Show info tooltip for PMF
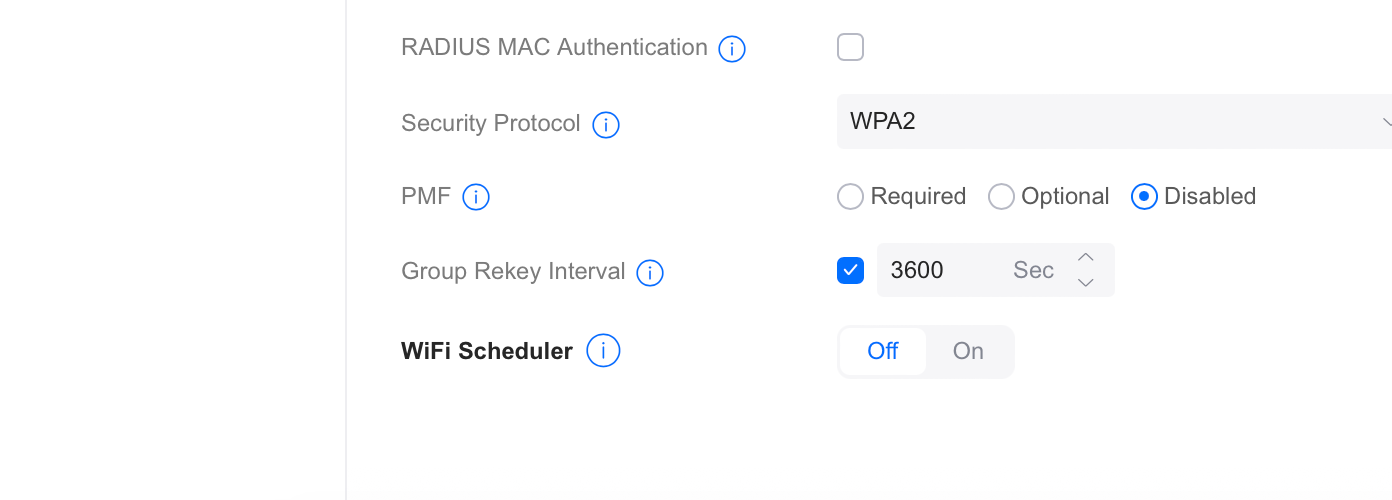Screen dimensions: 1392x500 (x=476, y=197)
